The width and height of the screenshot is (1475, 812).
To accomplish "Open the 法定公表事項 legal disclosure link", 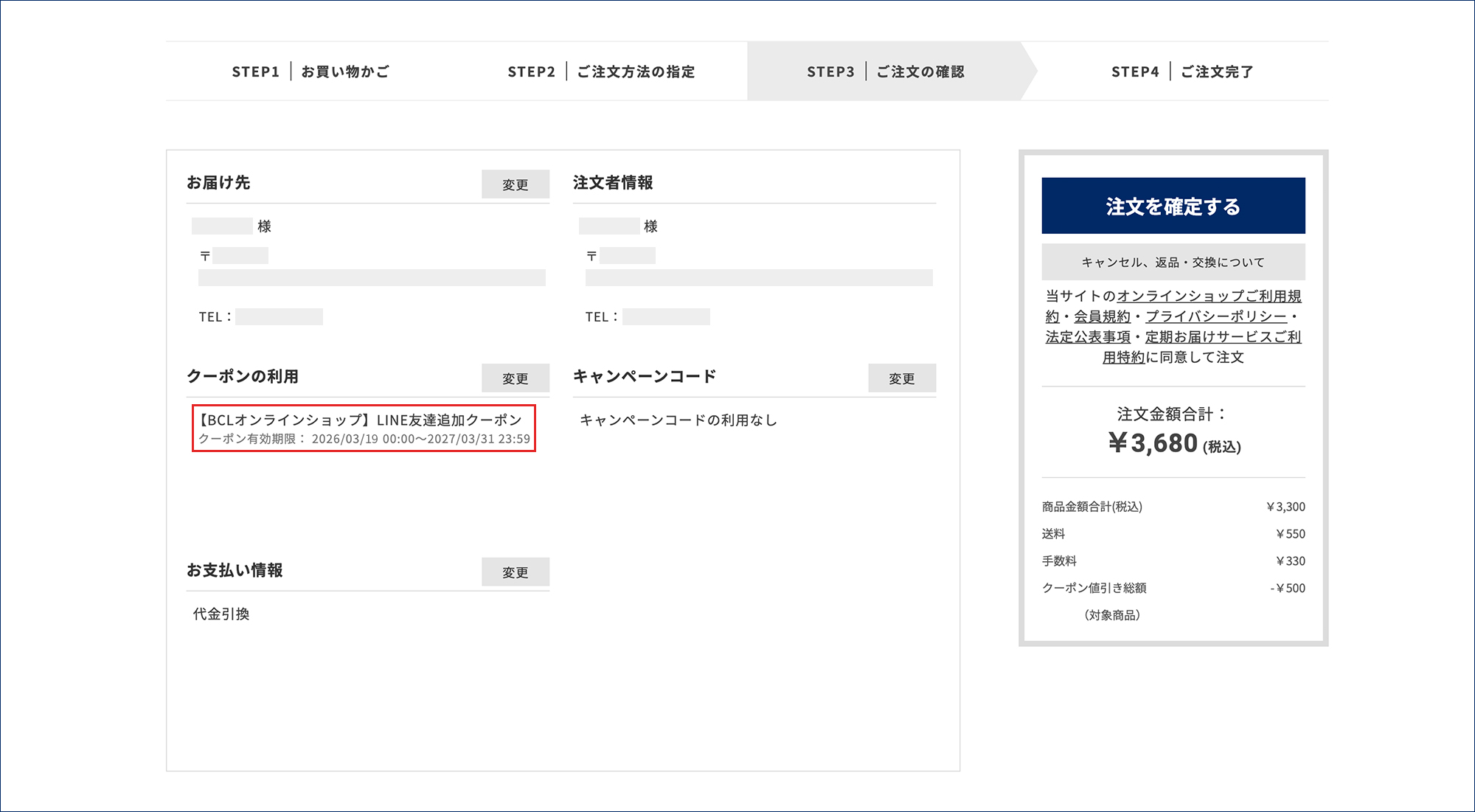I will click(x=1088, y=337).
